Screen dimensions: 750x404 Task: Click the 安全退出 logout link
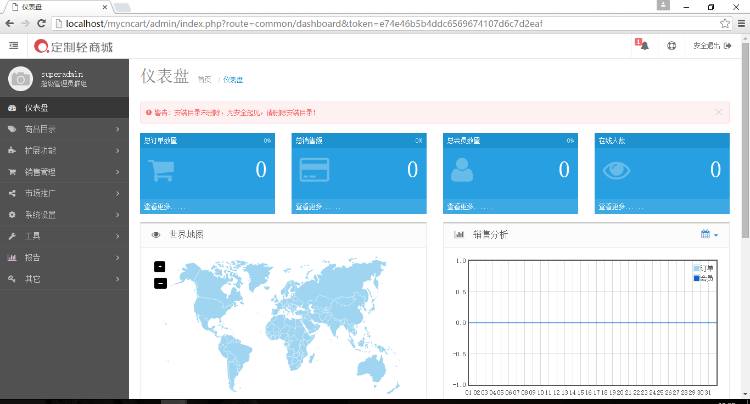[x=712, y=46]
